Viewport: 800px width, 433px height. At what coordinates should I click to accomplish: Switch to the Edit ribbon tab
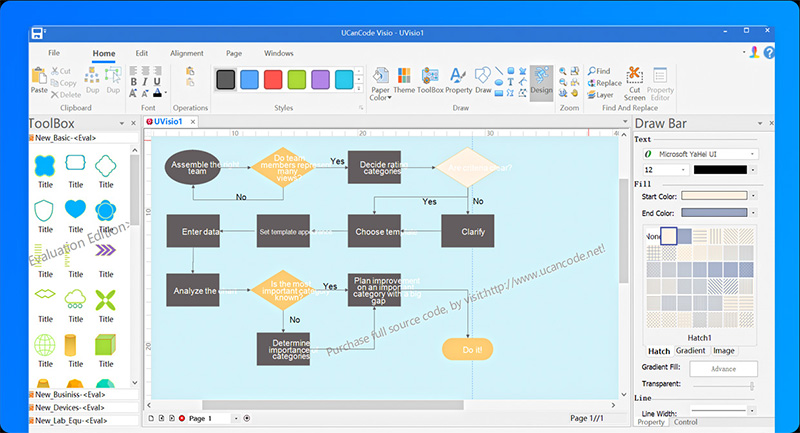141,53
